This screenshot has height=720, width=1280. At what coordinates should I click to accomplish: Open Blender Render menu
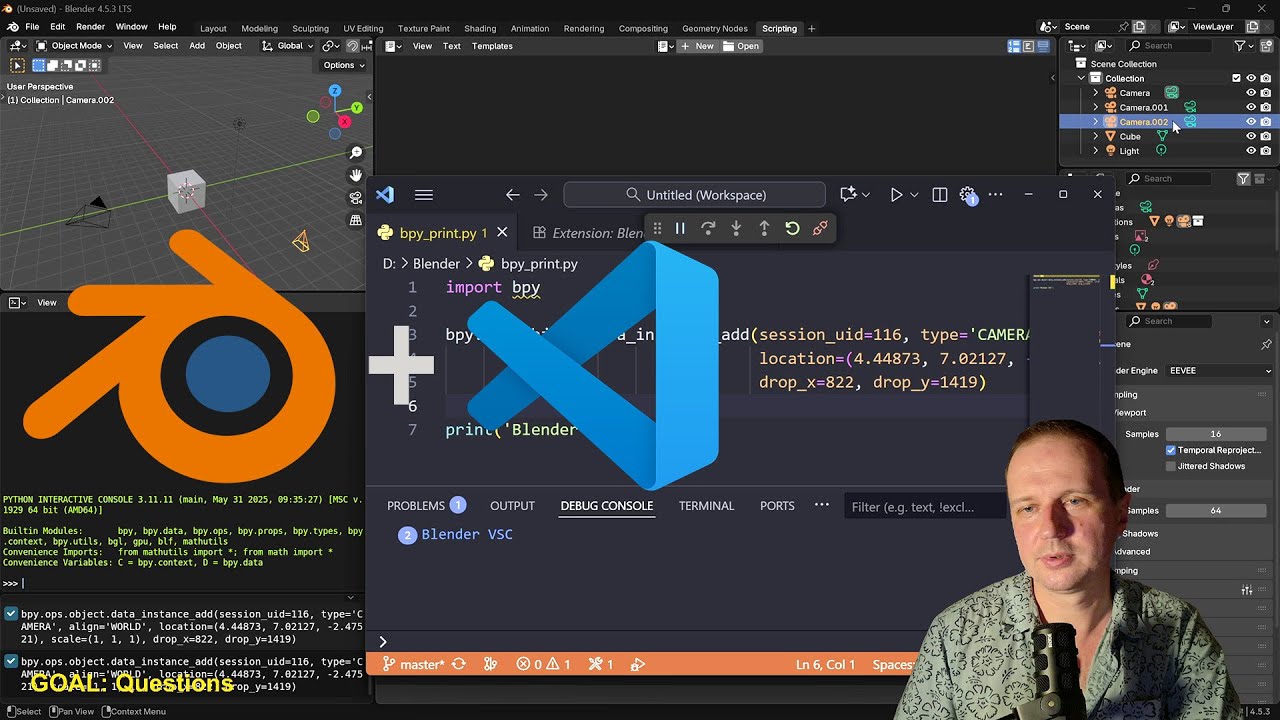[90, 27]
